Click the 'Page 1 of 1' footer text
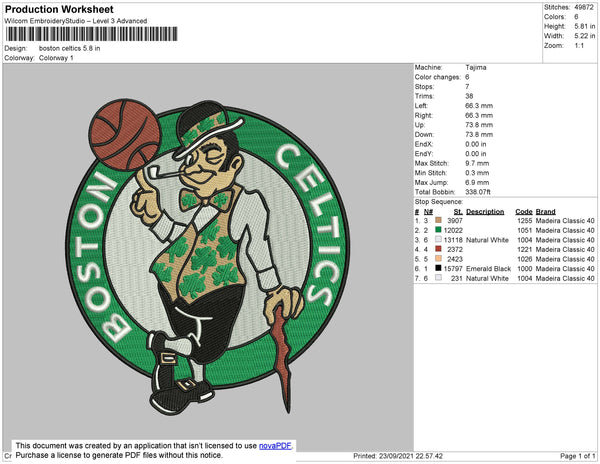600x464 pixels. 578,456
